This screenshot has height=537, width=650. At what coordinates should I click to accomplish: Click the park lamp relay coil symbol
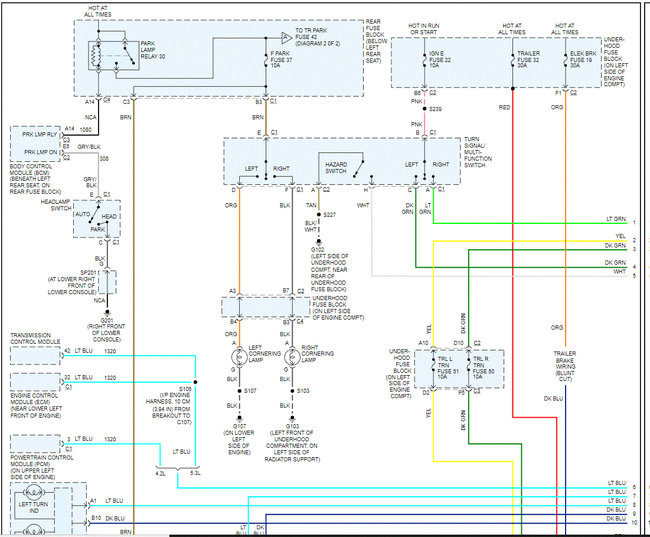[97, 55]
